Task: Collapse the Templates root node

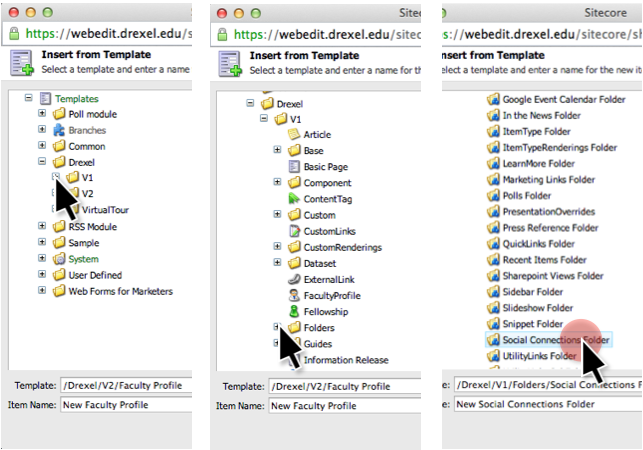Action: coord(28,98)
